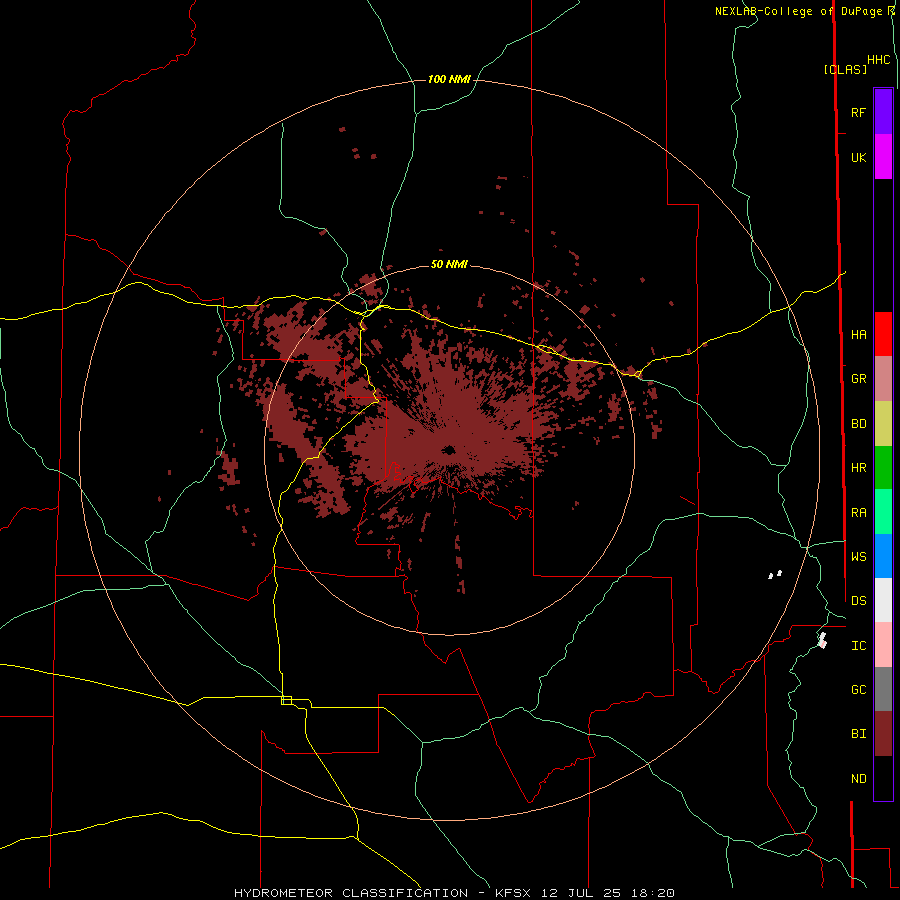900x900 pixels.
Task: Click the GC legend label
Action: (858, 689)
